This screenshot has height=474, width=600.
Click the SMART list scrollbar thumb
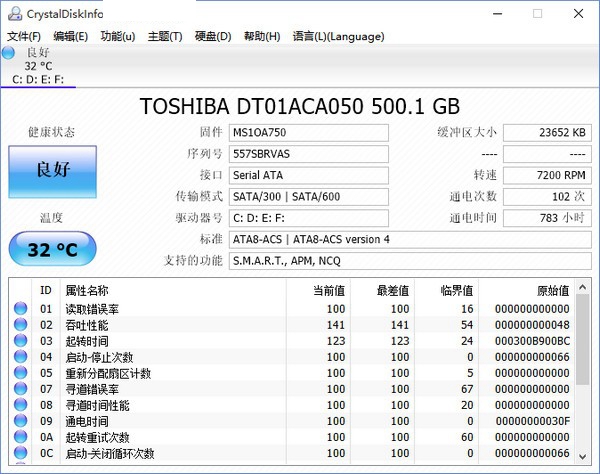click(582, 340)
